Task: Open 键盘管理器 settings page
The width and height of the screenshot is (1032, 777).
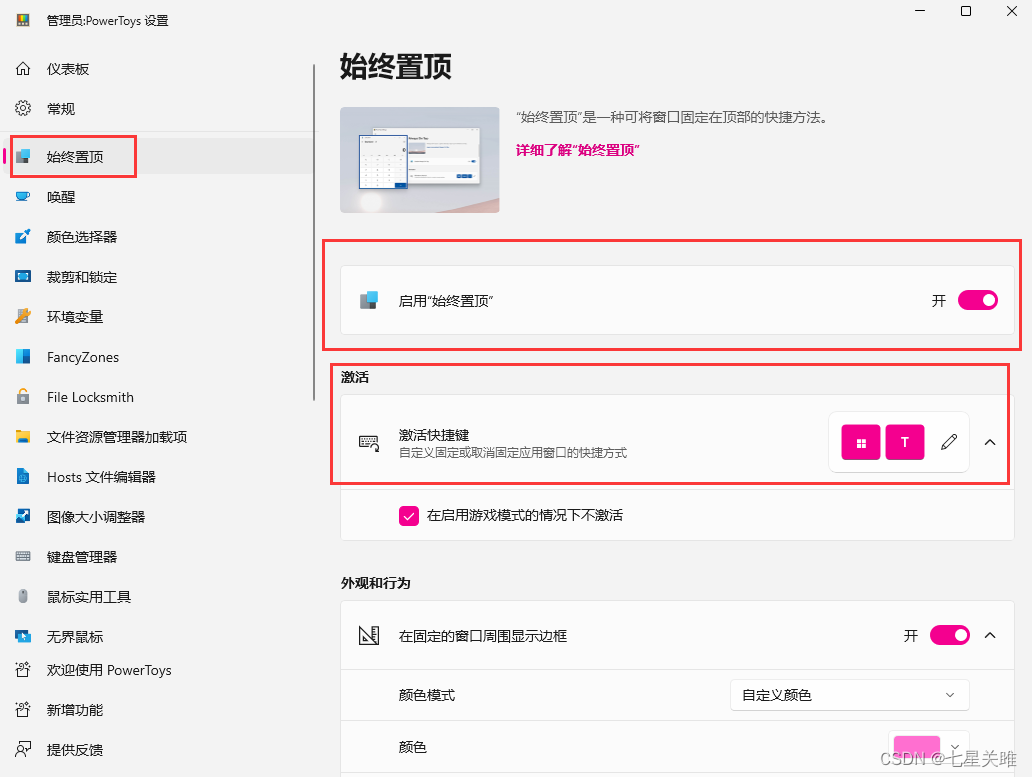Action: (x=82, y=557)
